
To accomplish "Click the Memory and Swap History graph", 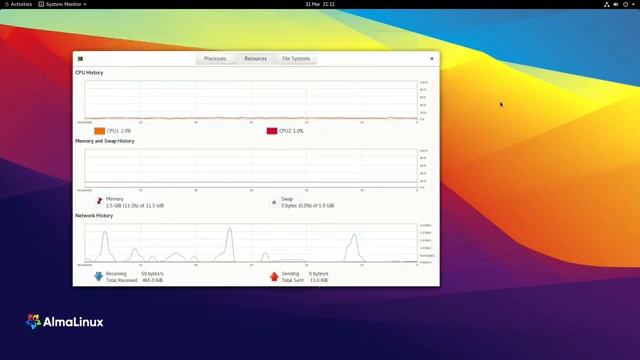I will click(251, 168).
